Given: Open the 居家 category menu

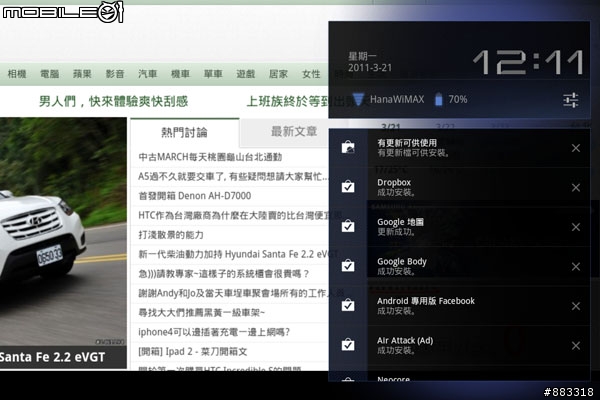Looking at the screenshot, I should coord(278,74).
